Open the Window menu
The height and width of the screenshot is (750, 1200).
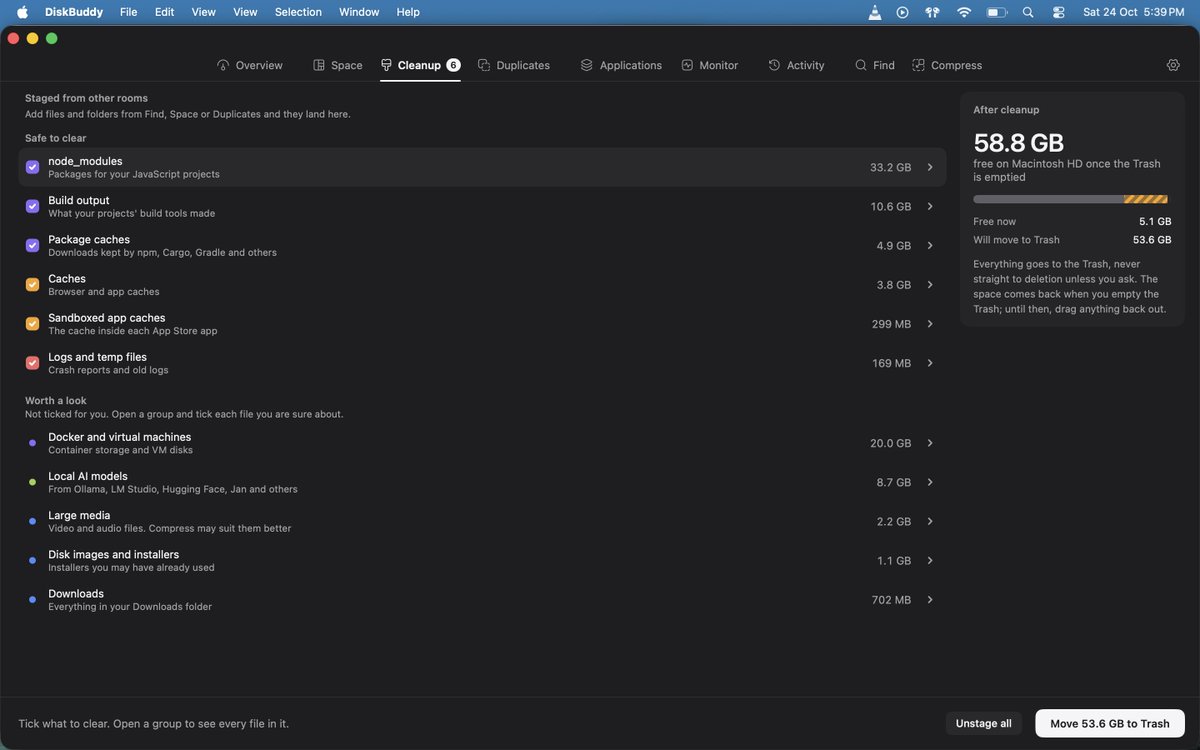tap(359, 12)
